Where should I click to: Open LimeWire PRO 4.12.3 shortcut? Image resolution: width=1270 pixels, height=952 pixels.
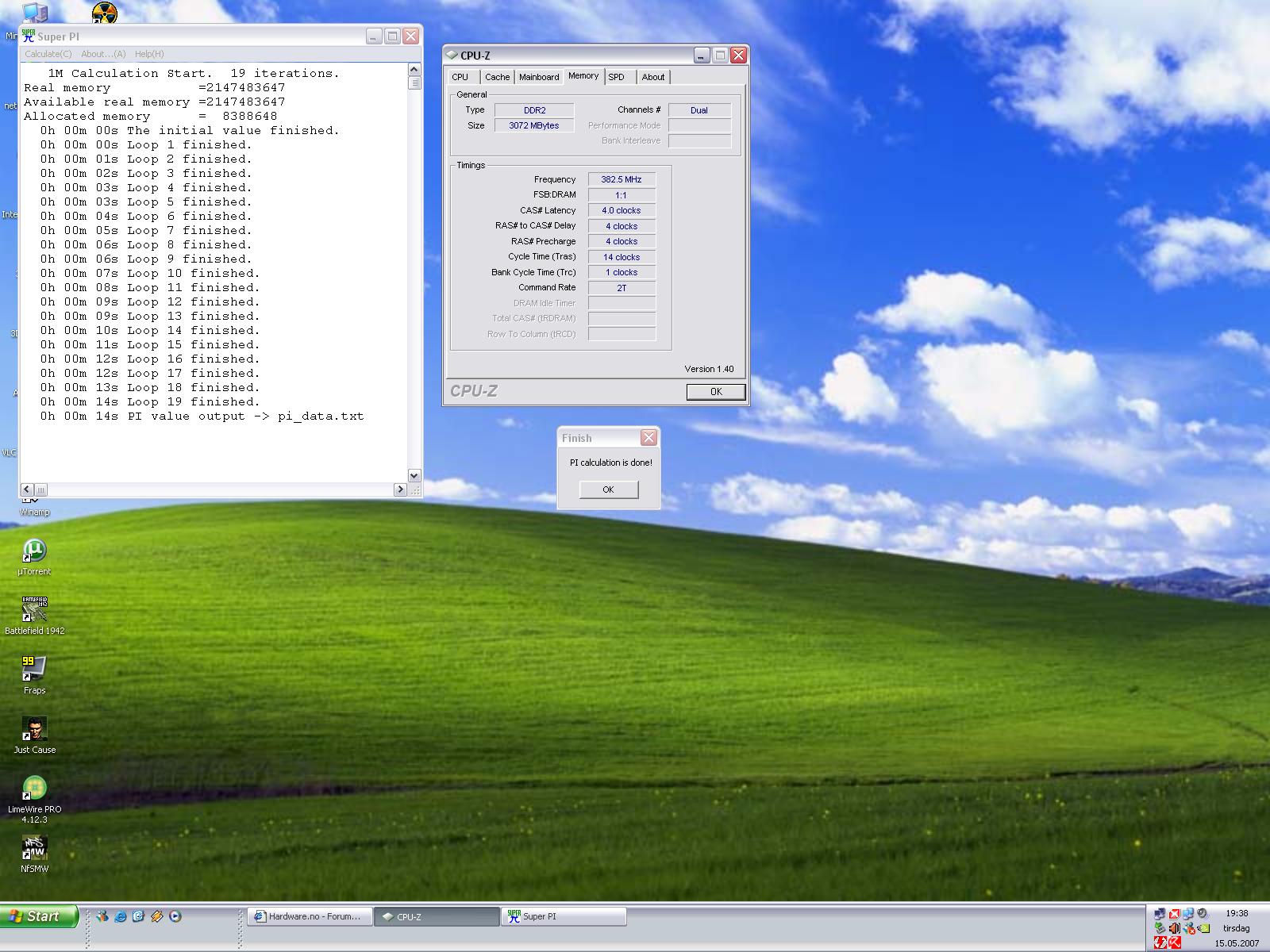tap(34, 800)
